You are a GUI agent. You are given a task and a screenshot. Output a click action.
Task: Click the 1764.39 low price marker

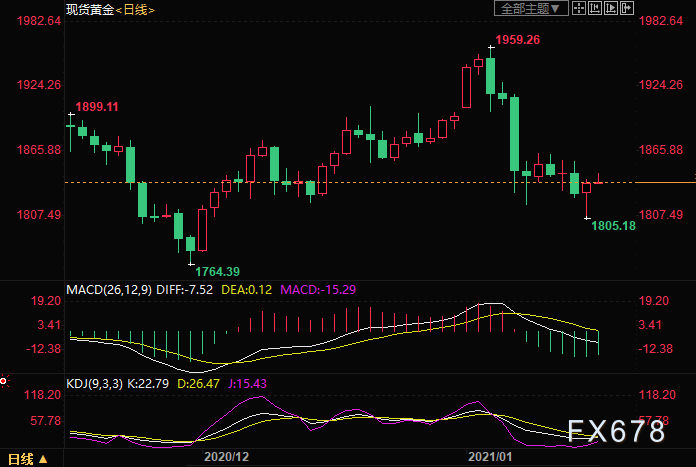click(218, 272)
